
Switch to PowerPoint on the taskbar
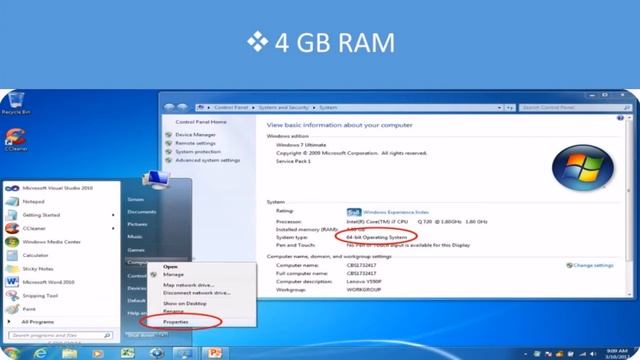click(x=214, y=353)
